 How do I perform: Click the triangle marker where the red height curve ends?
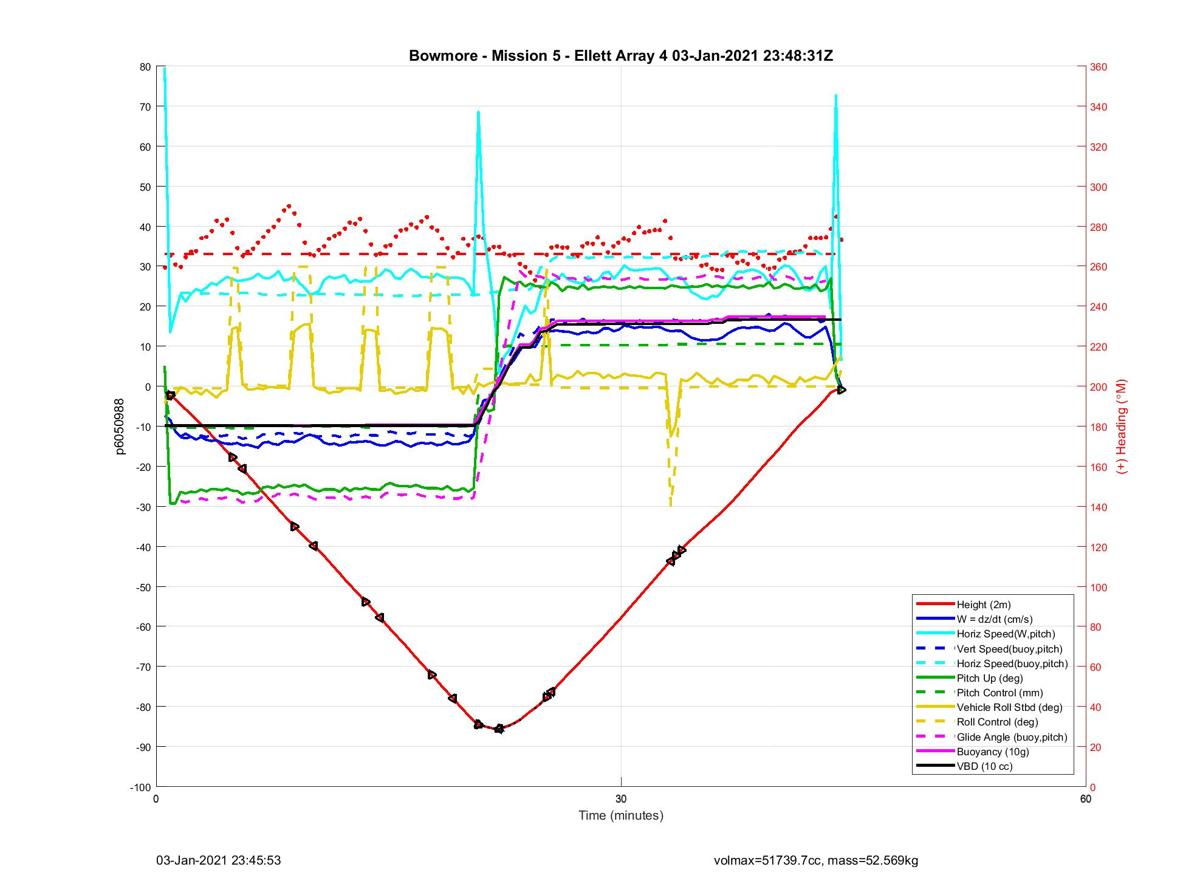pos(842,389)
